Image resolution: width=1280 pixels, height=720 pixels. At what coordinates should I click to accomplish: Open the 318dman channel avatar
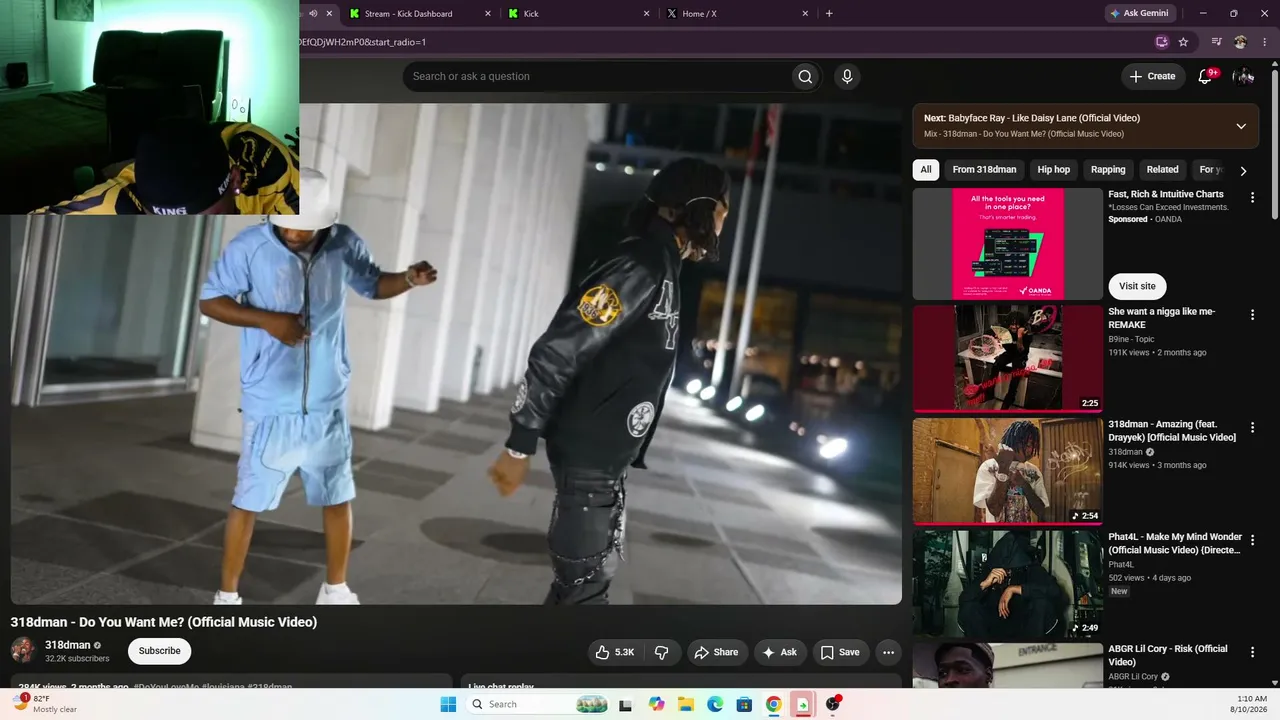tap(23, 651)
